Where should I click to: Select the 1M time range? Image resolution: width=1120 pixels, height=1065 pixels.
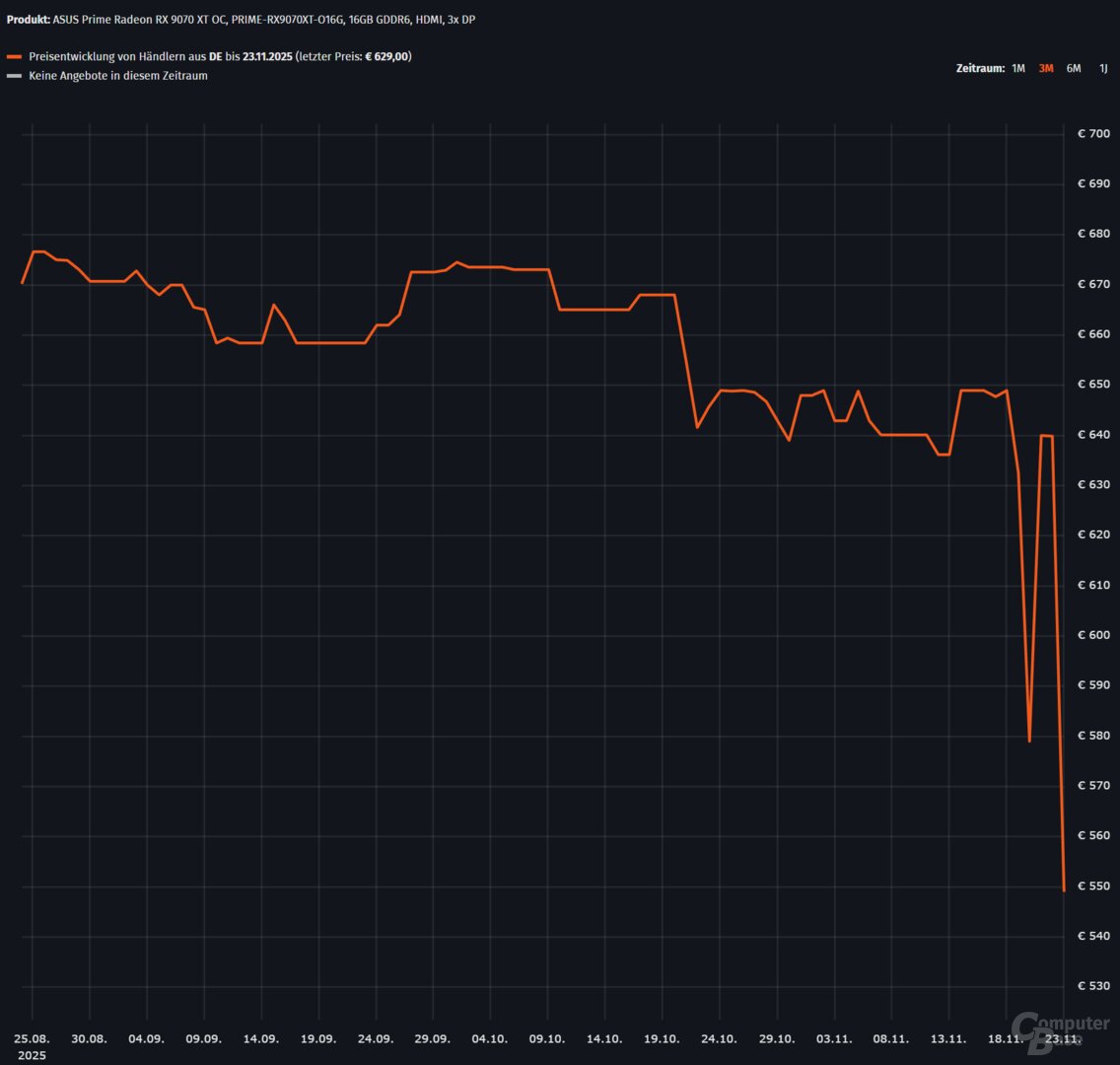click(x=1018, y=68)
